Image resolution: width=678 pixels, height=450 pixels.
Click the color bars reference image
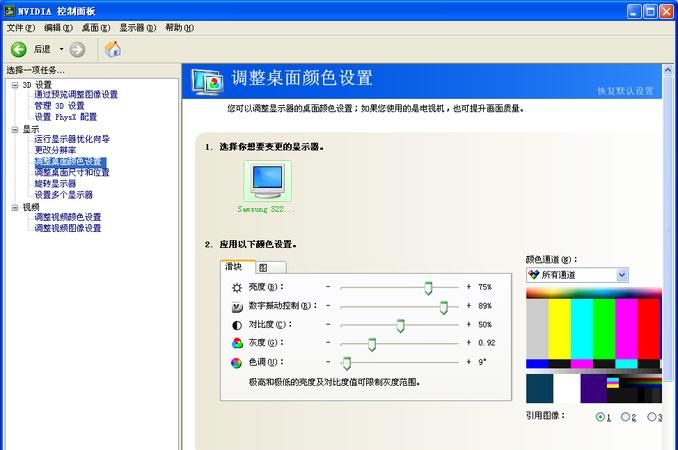[594, 346]
